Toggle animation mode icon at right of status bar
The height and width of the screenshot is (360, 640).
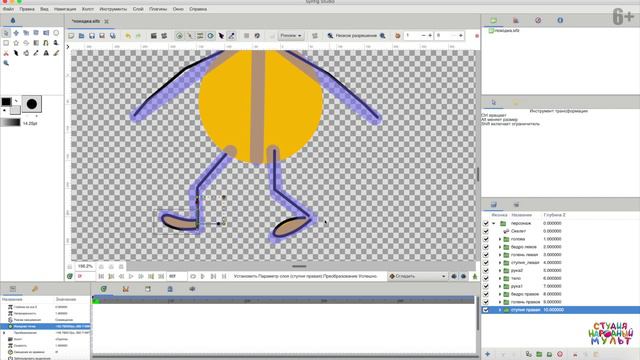tap(475, 276)
